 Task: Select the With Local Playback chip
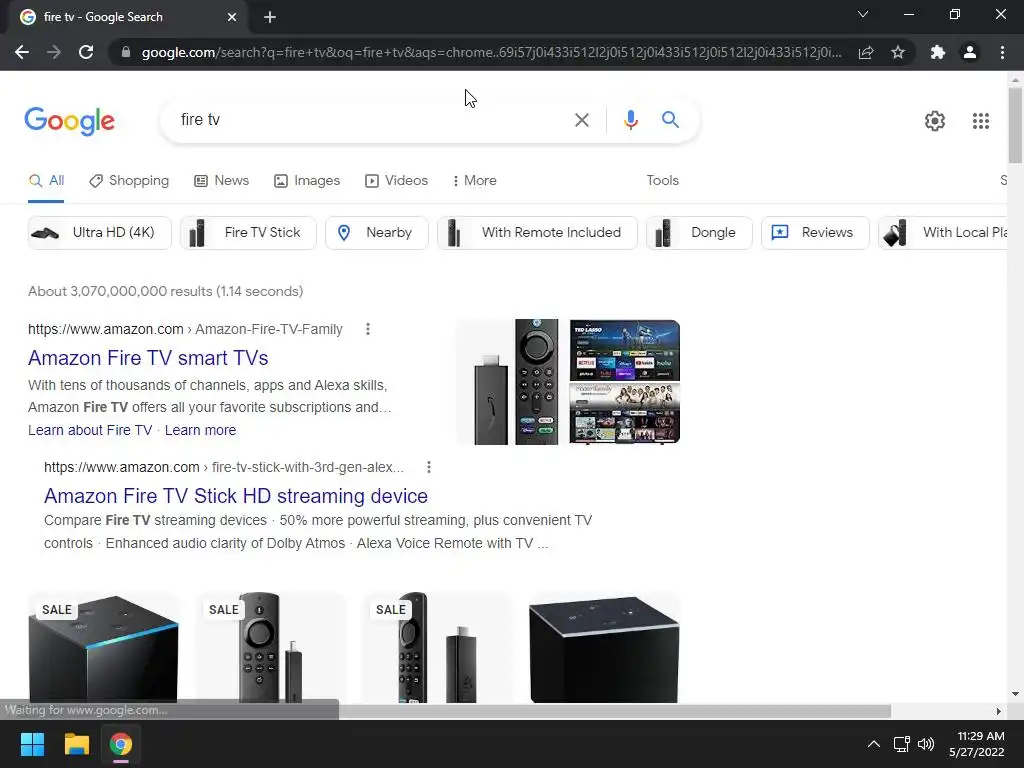943,232
